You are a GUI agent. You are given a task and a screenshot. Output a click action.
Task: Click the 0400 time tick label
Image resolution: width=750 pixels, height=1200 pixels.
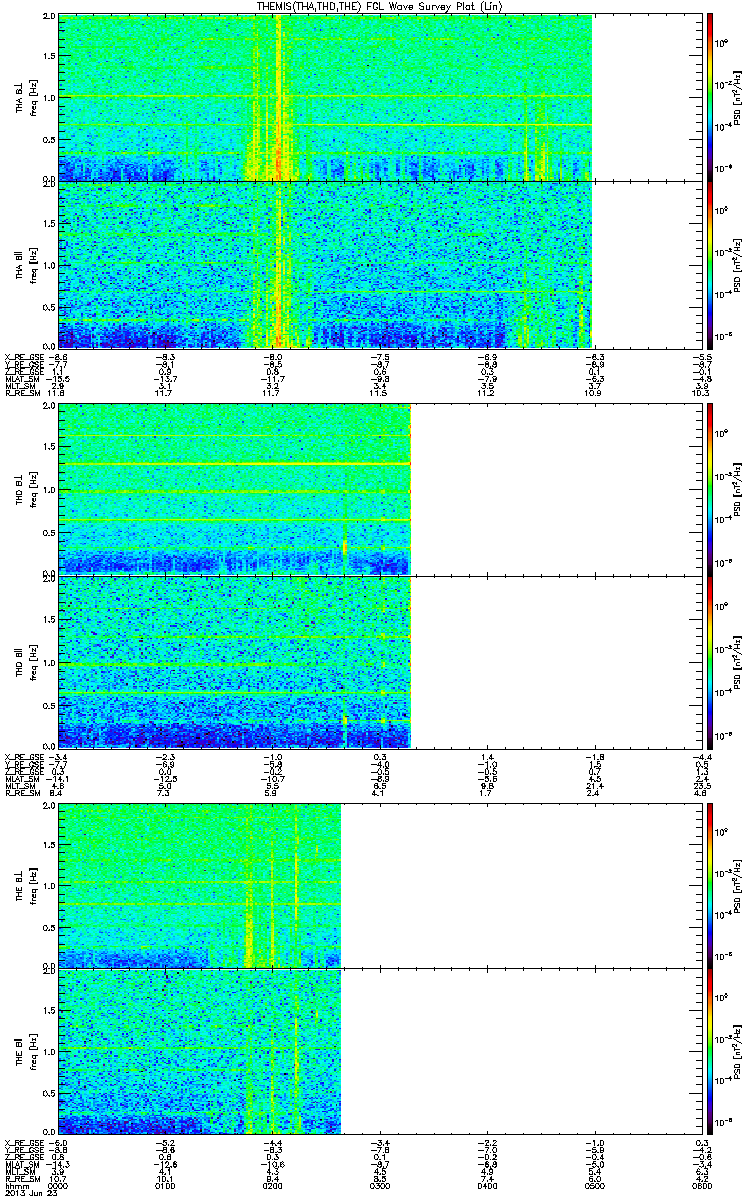pyautogui.click(x=486, y=1184)
